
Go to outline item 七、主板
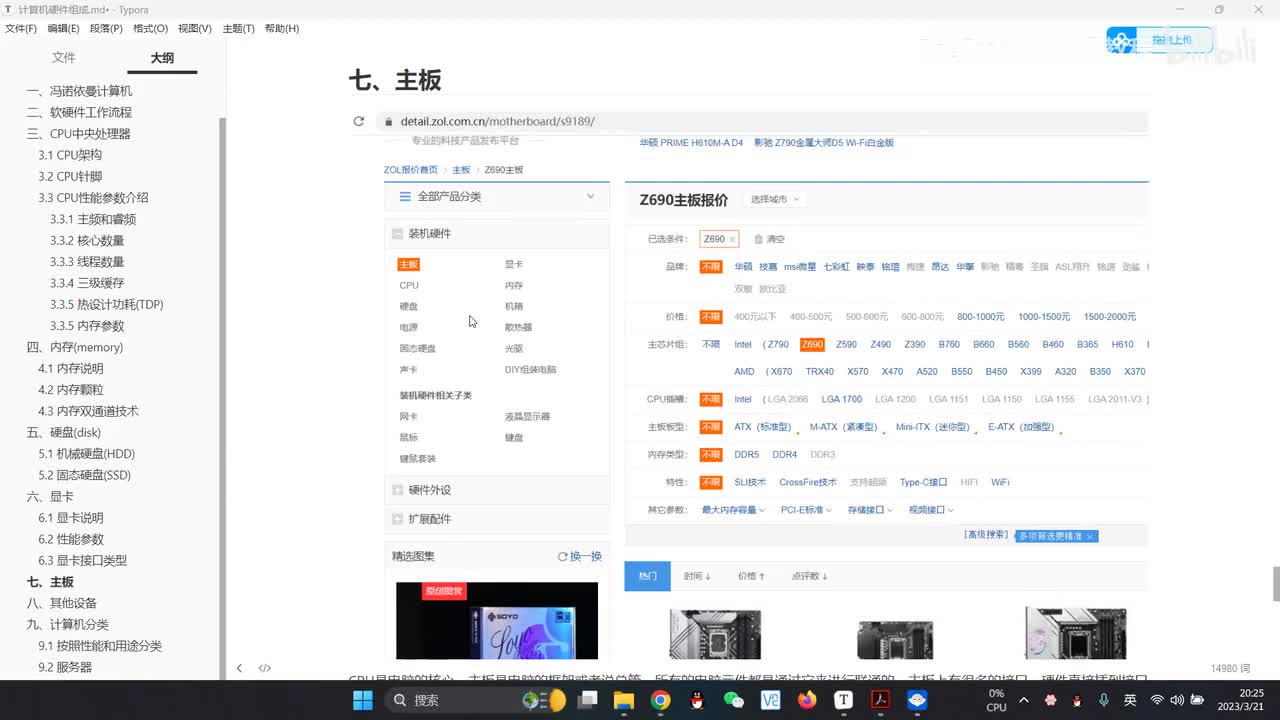(x=50, y=582)
